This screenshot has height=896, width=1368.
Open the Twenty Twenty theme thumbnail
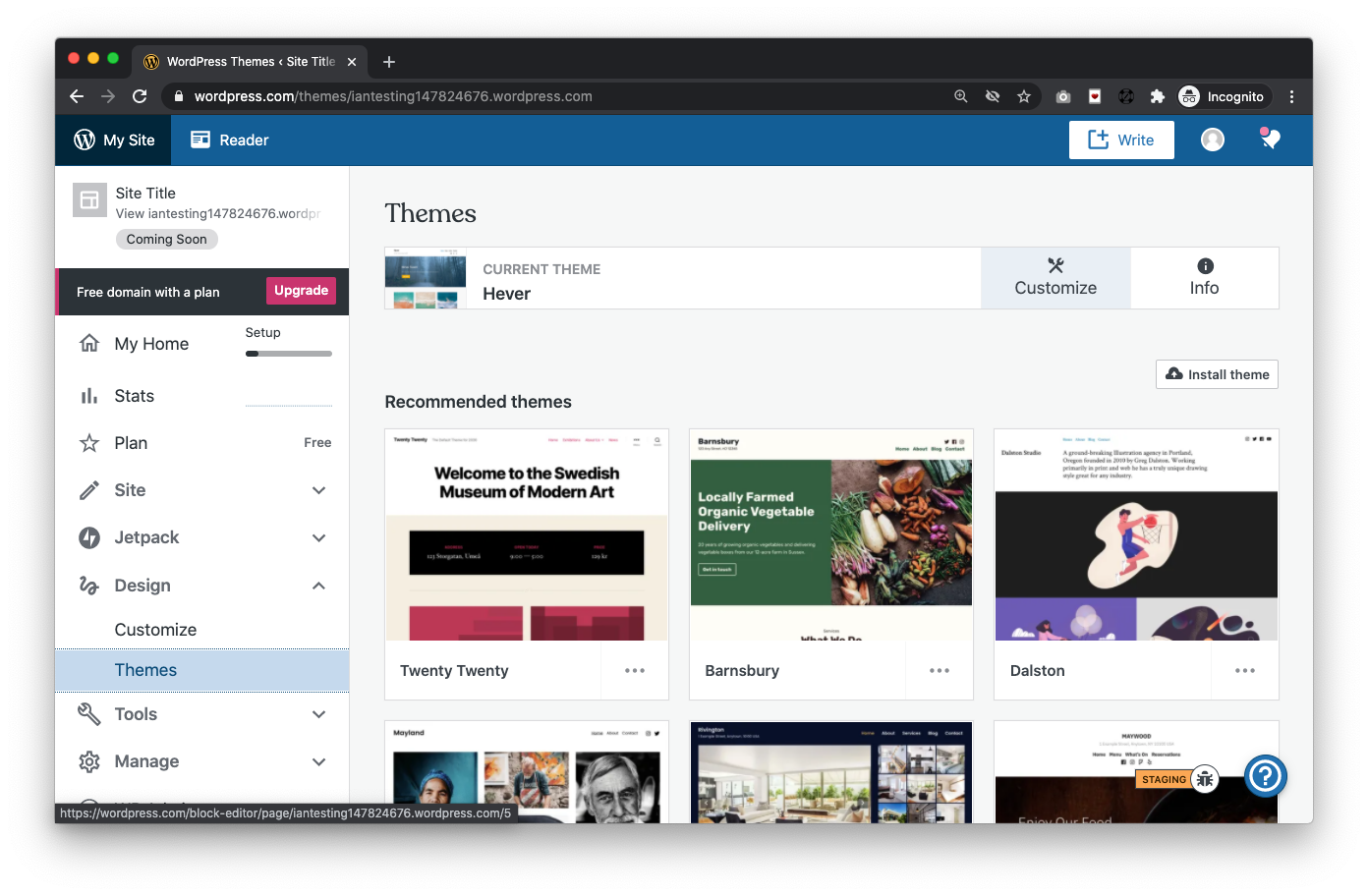point(527,535)
